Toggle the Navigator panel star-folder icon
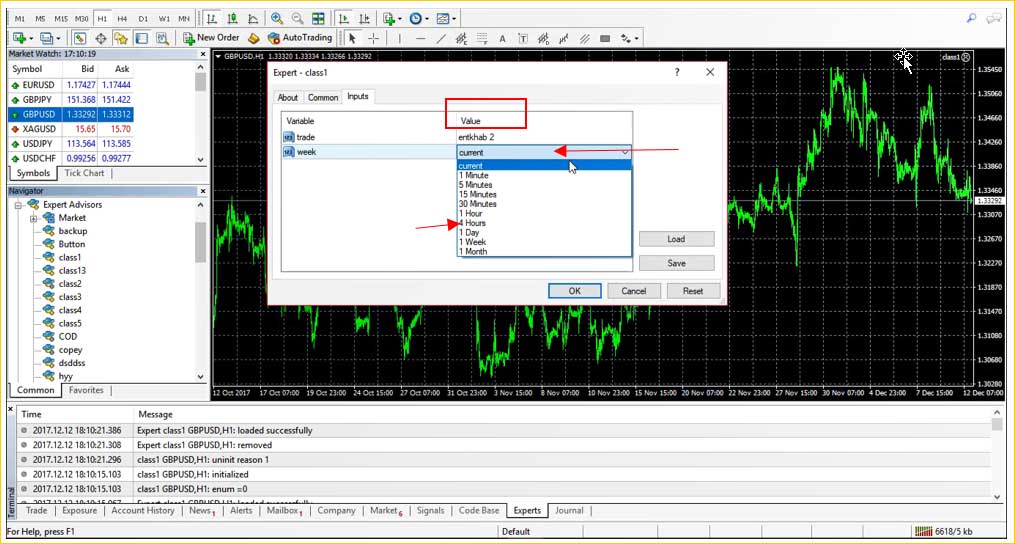1015x544 pixels. coord(121,38)
